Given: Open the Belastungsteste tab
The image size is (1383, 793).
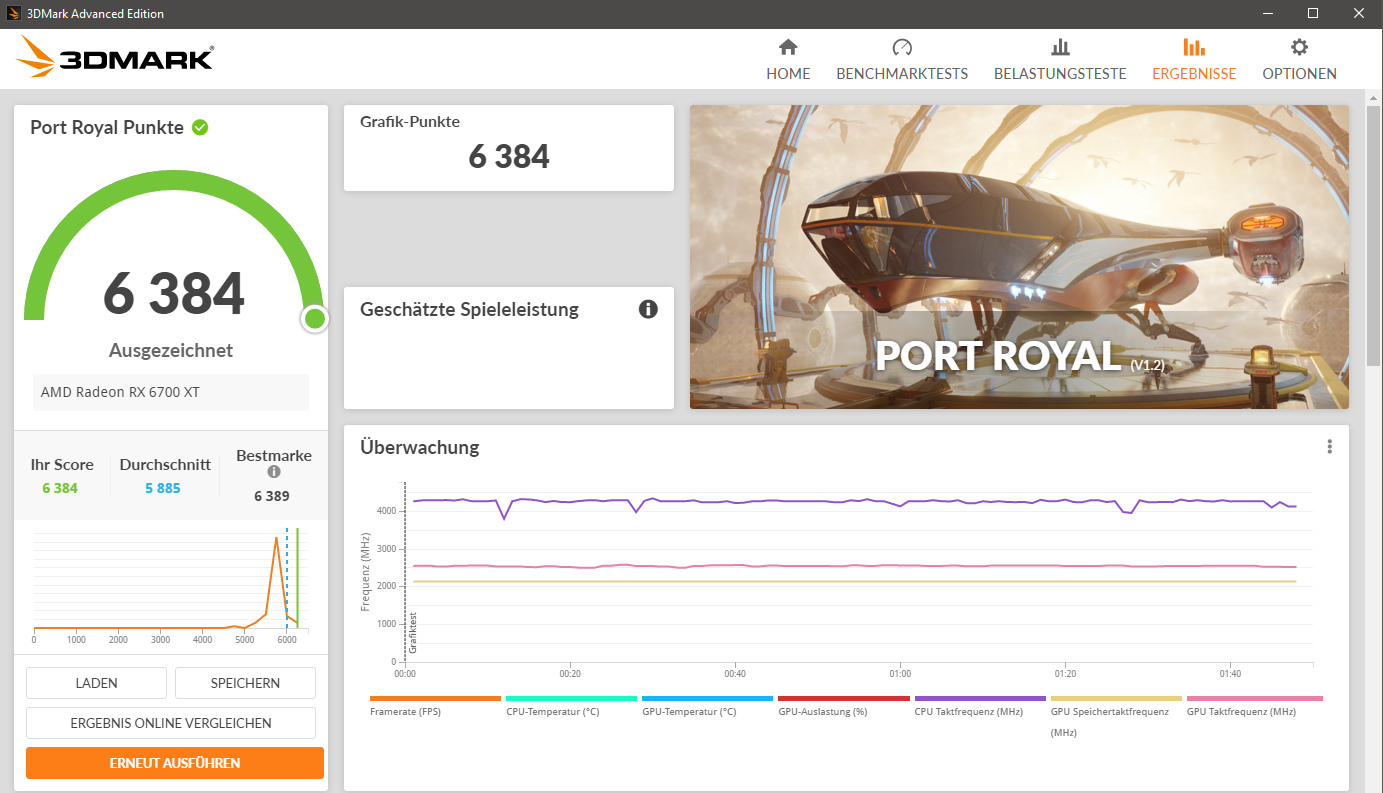Looking at the screenshot, I should (x=1060, y=60).
